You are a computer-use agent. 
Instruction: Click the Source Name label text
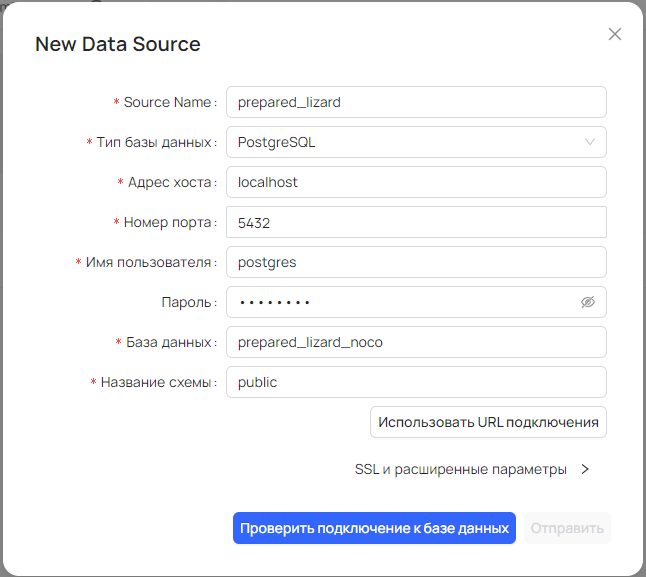(x=167, y=102)
